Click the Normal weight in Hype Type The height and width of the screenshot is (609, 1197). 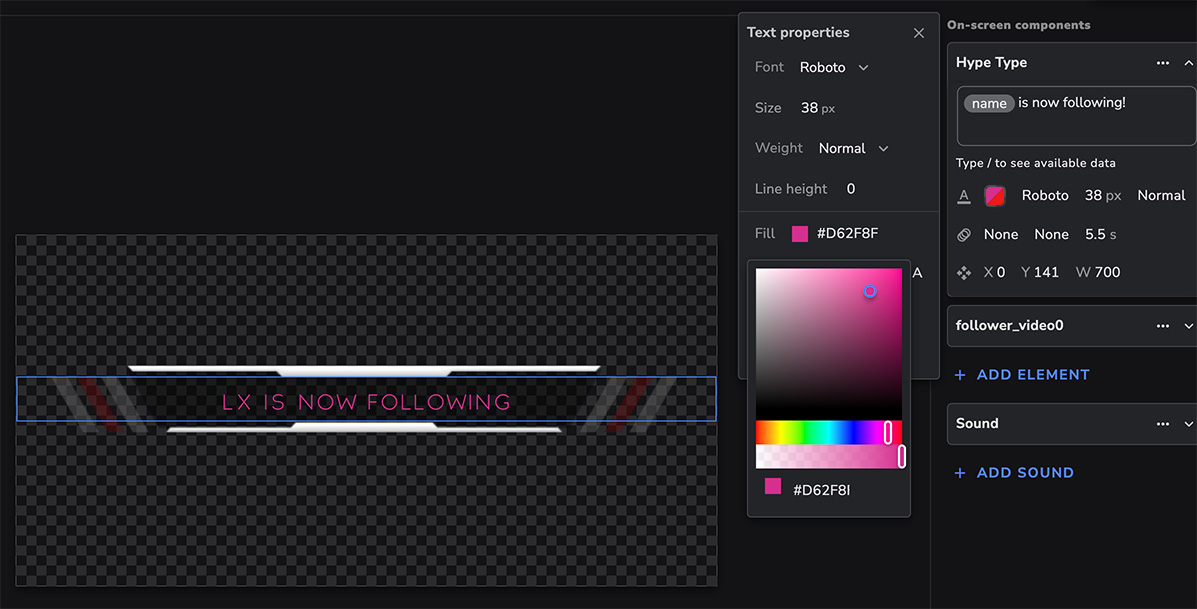click(x=1161, y=195)
